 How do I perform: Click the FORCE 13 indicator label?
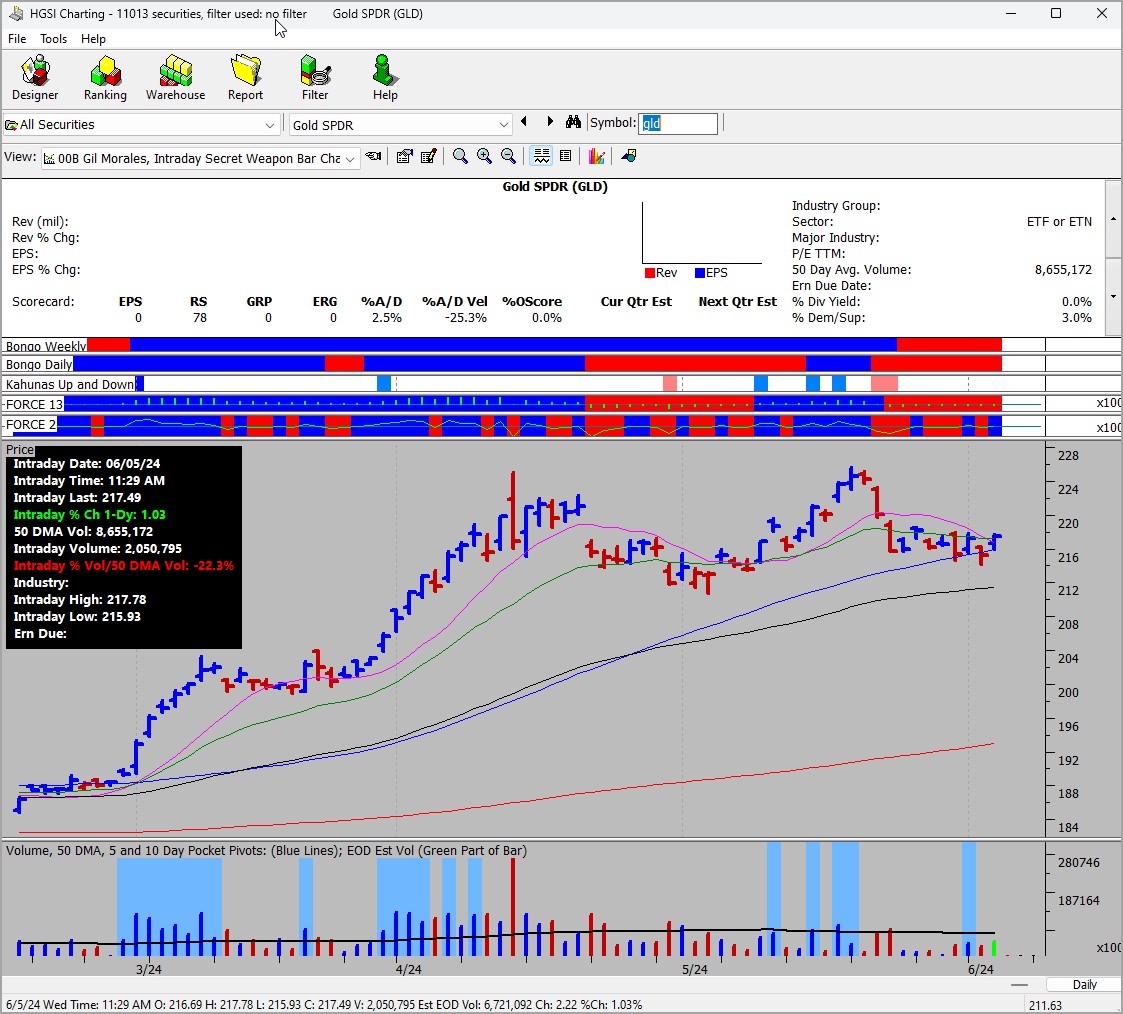(33, 405)
